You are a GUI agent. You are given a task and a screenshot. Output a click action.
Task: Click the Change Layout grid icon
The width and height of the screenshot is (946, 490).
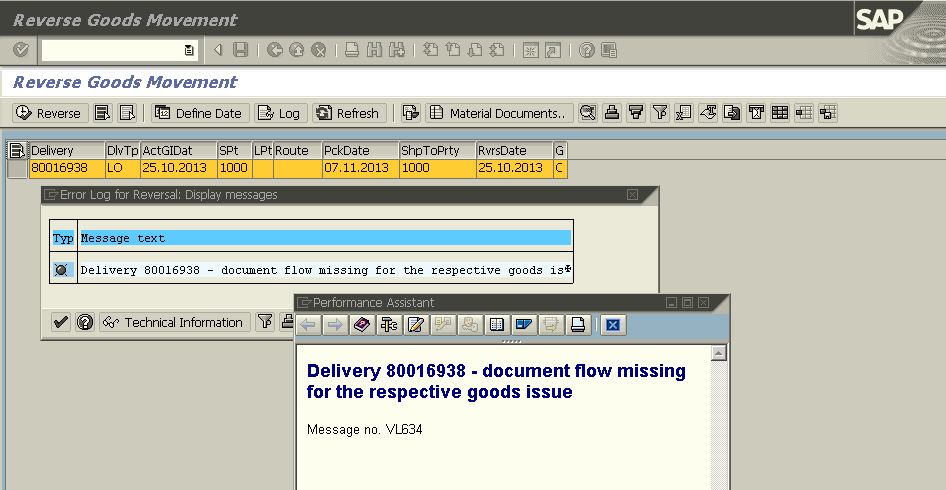[x=779, y=113]
